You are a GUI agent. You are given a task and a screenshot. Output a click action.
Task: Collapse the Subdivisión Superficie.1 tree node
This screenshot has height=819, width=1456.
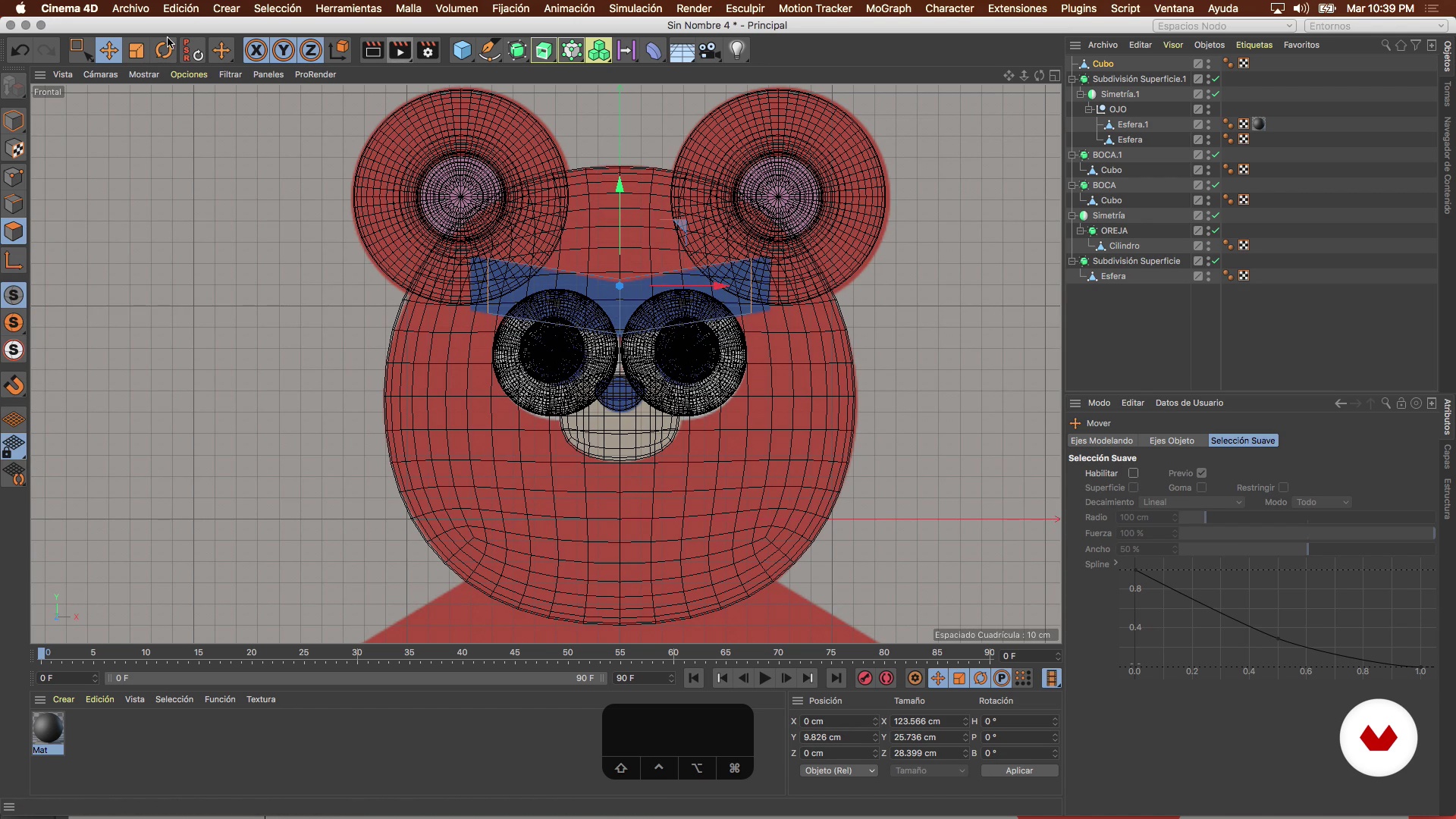[x=1072, y=79]
